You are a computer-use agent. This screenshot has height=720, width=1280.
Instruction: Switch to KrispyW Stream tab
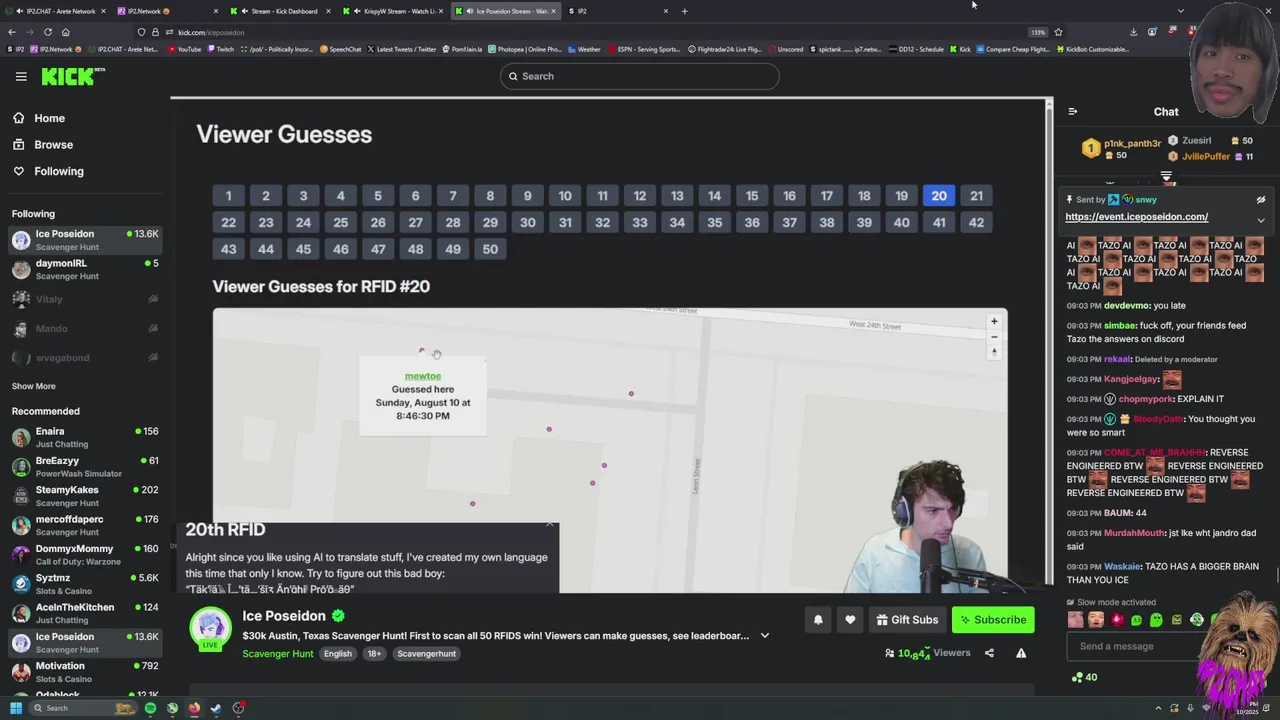click(393, 11)
